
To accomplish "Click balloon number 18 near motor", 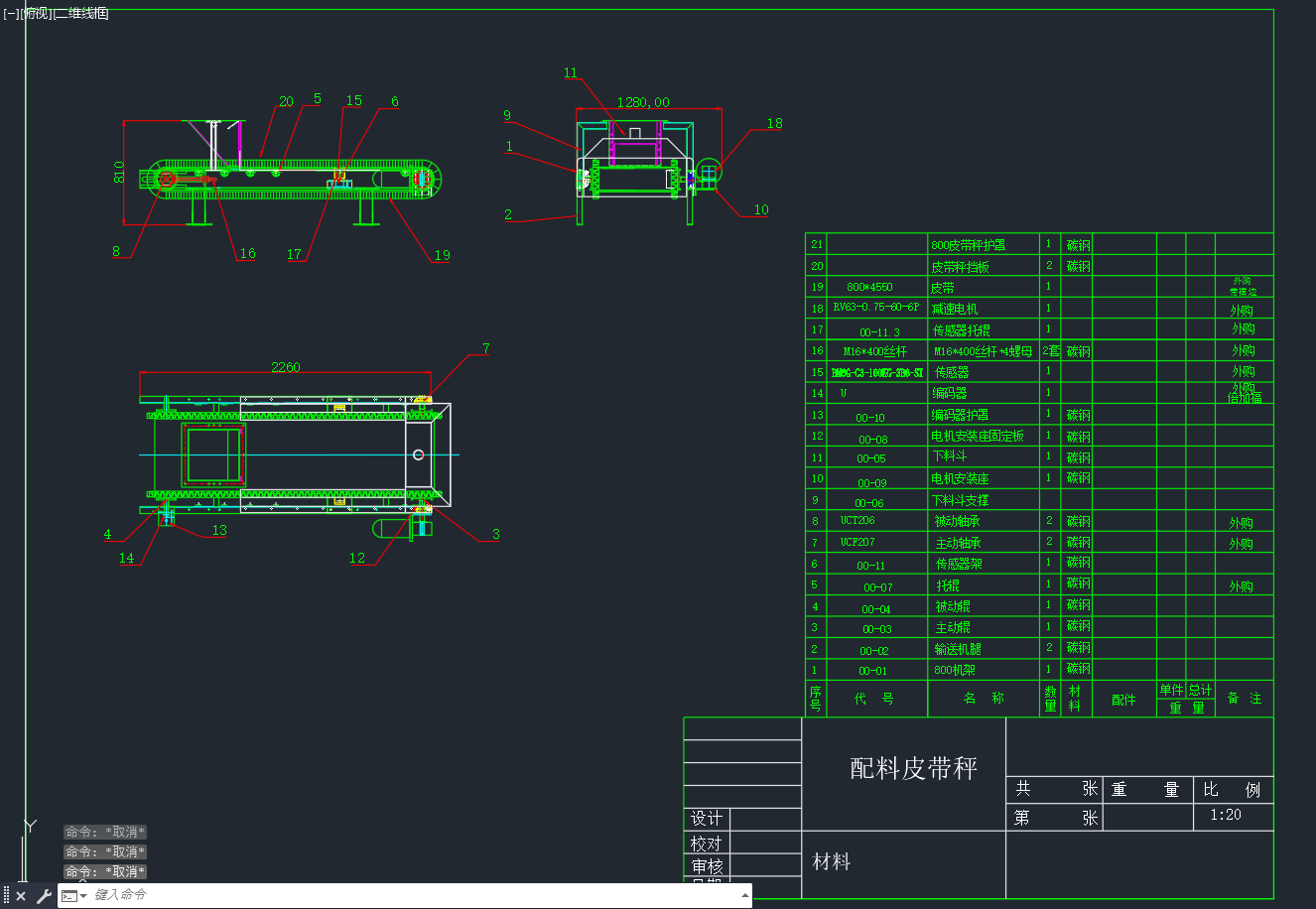I will coord(774,123).
